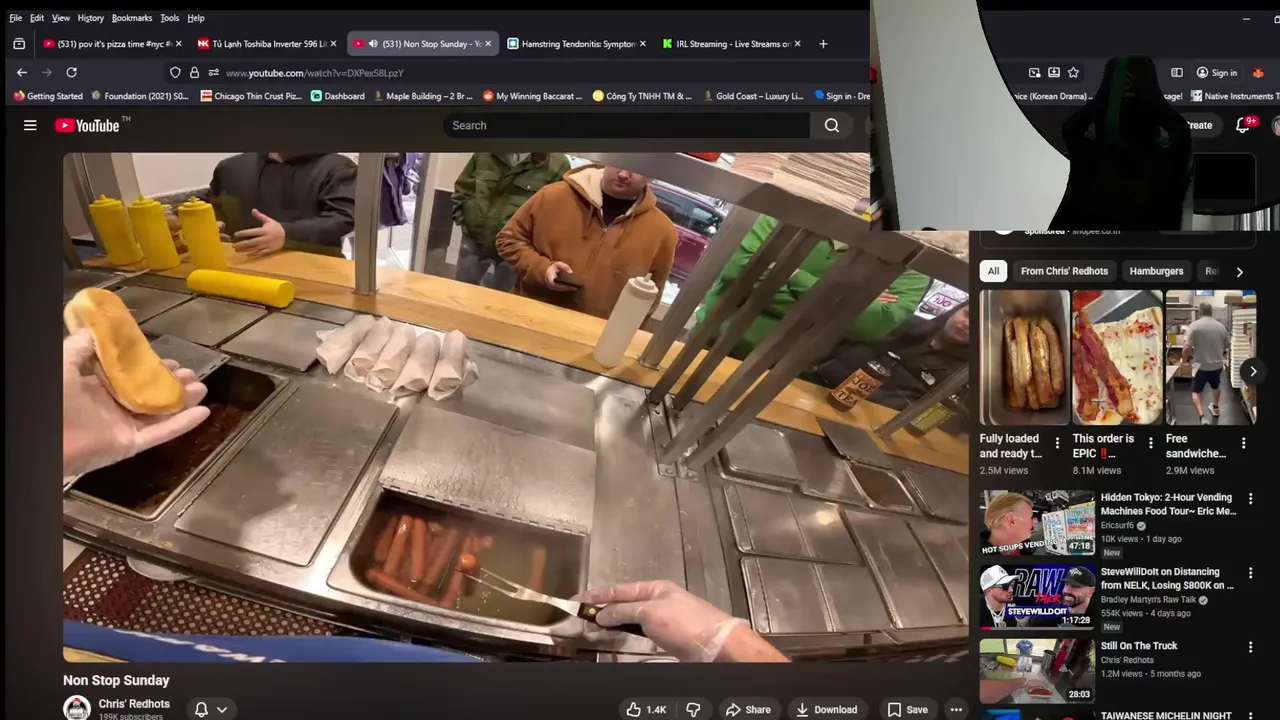Viewport: 1280px width, 720px height.
Task: Open the Firefox View tab list icon
Action: coord(19,44)
